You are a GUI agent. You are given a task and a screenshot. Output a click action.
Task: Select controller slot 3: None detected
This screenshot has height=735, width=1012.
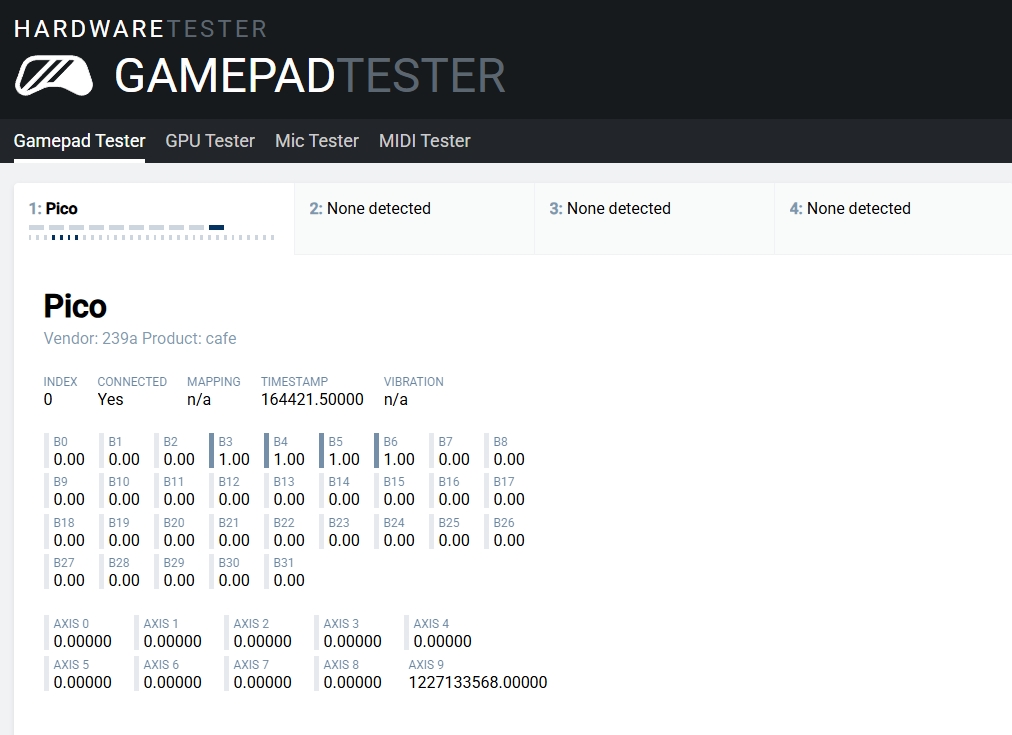click(610, 209)
